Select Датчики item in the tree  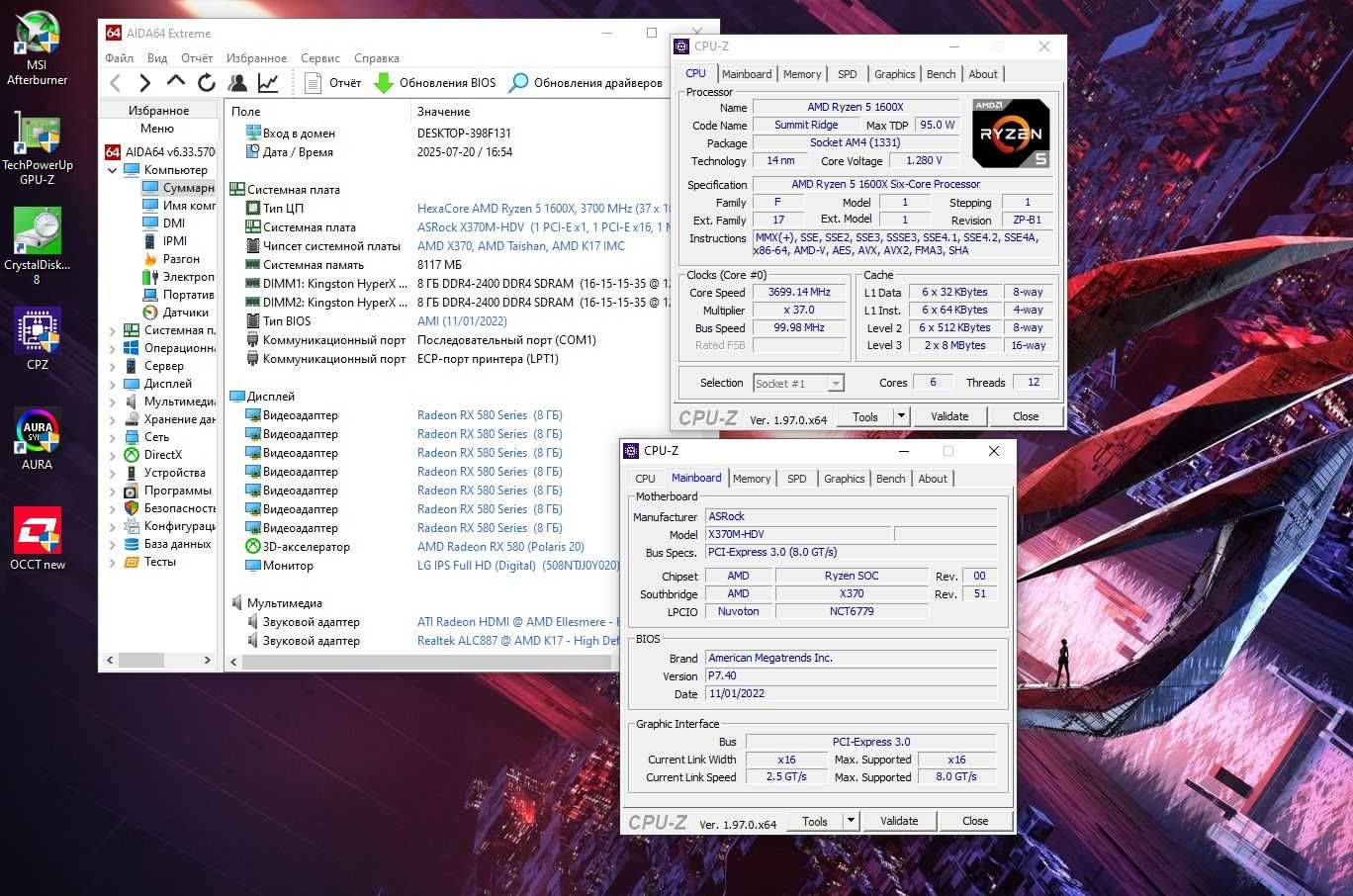tap(175, 312)
